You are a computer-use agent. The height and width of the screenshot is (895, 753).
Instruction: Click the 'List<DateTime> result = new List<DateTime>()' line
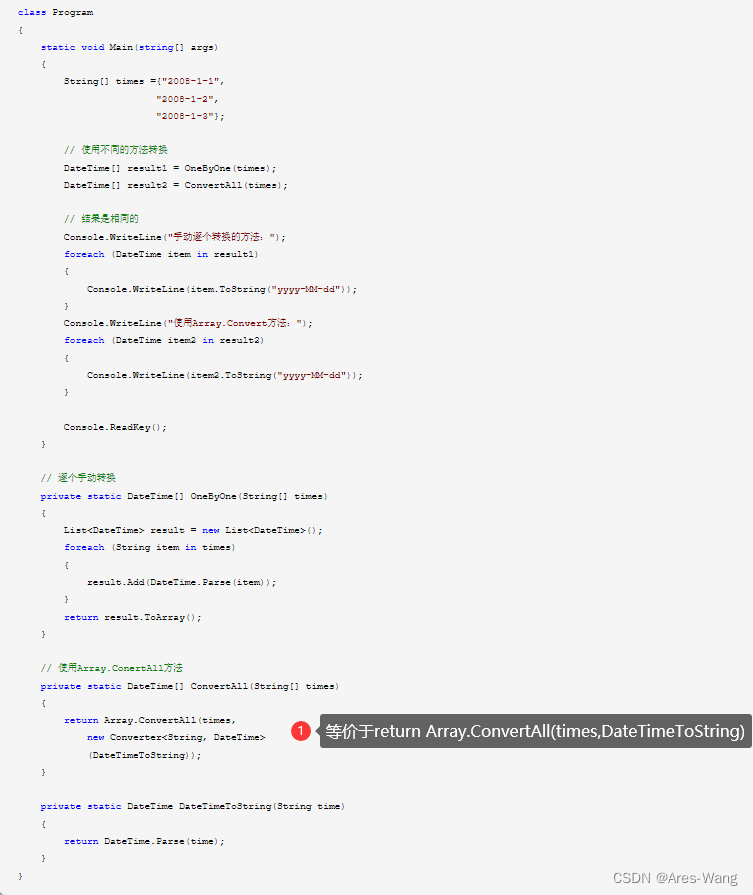click(x=193, y=531)
